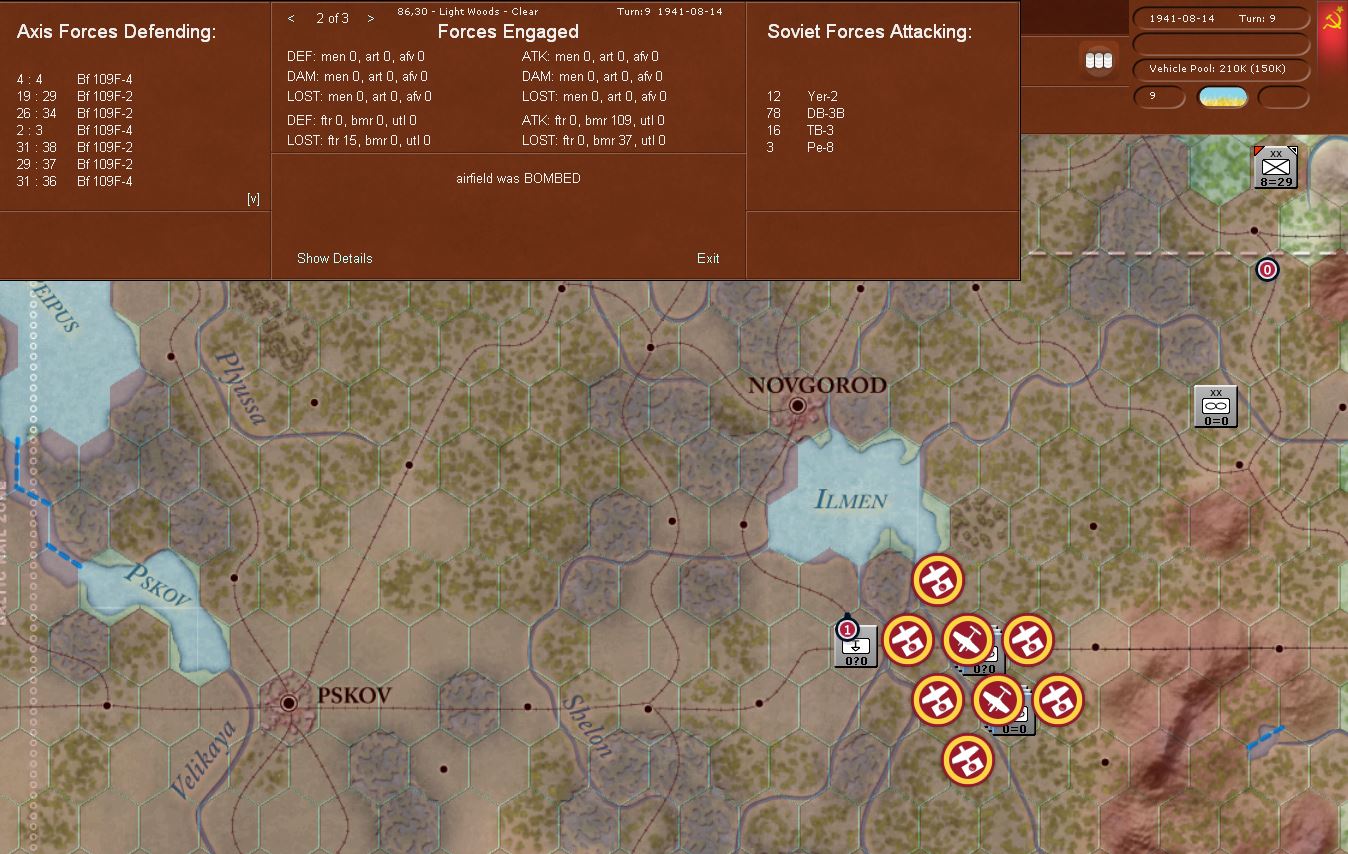Screen dimensions: 1348x854
Task: Click the Novgorod city marker
Action: click(x=798, y=405)
